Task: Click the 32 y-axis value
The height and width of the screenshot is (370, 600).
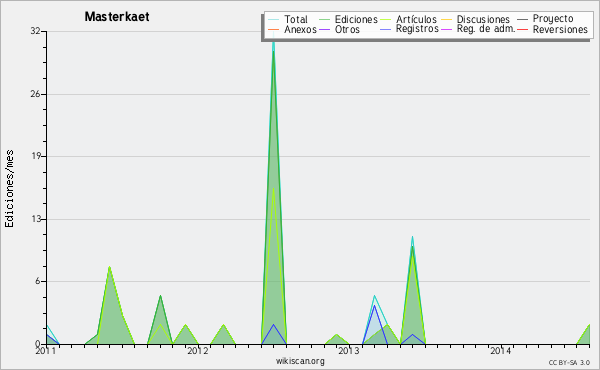Action: coord(36,31)
